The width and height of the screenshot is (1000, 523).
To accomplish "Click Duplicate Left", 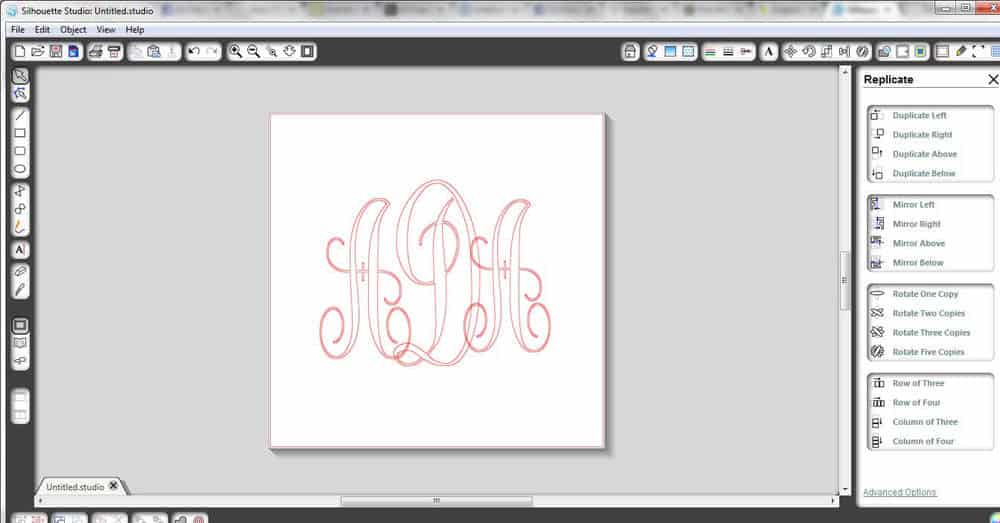I will [919, 115].
